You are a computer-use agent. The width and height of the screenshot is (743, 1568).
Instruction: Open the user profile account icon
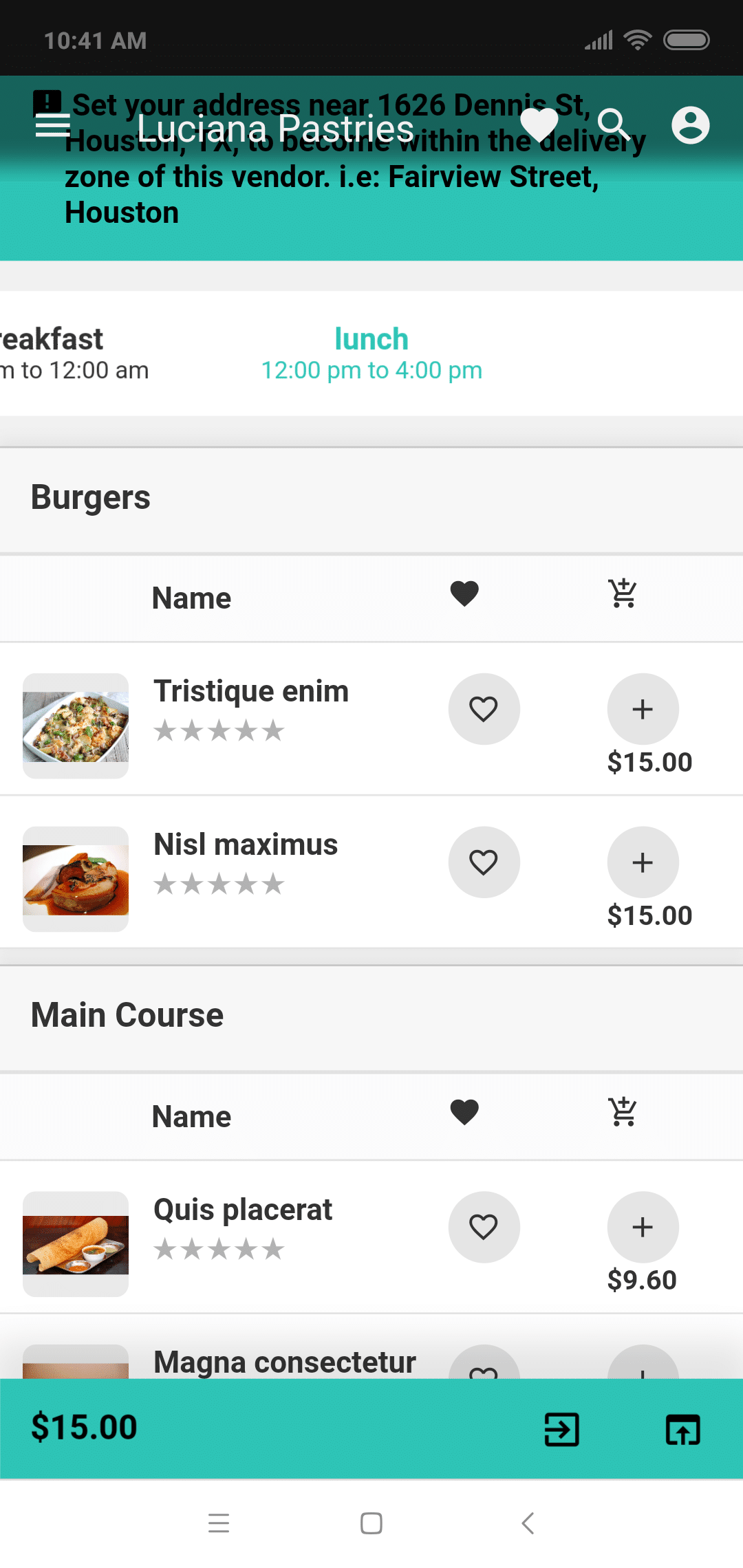pos(690,125)
